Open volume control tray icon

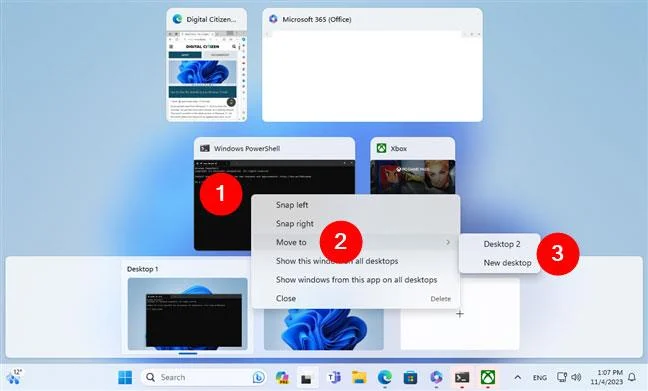pos(576,377)
